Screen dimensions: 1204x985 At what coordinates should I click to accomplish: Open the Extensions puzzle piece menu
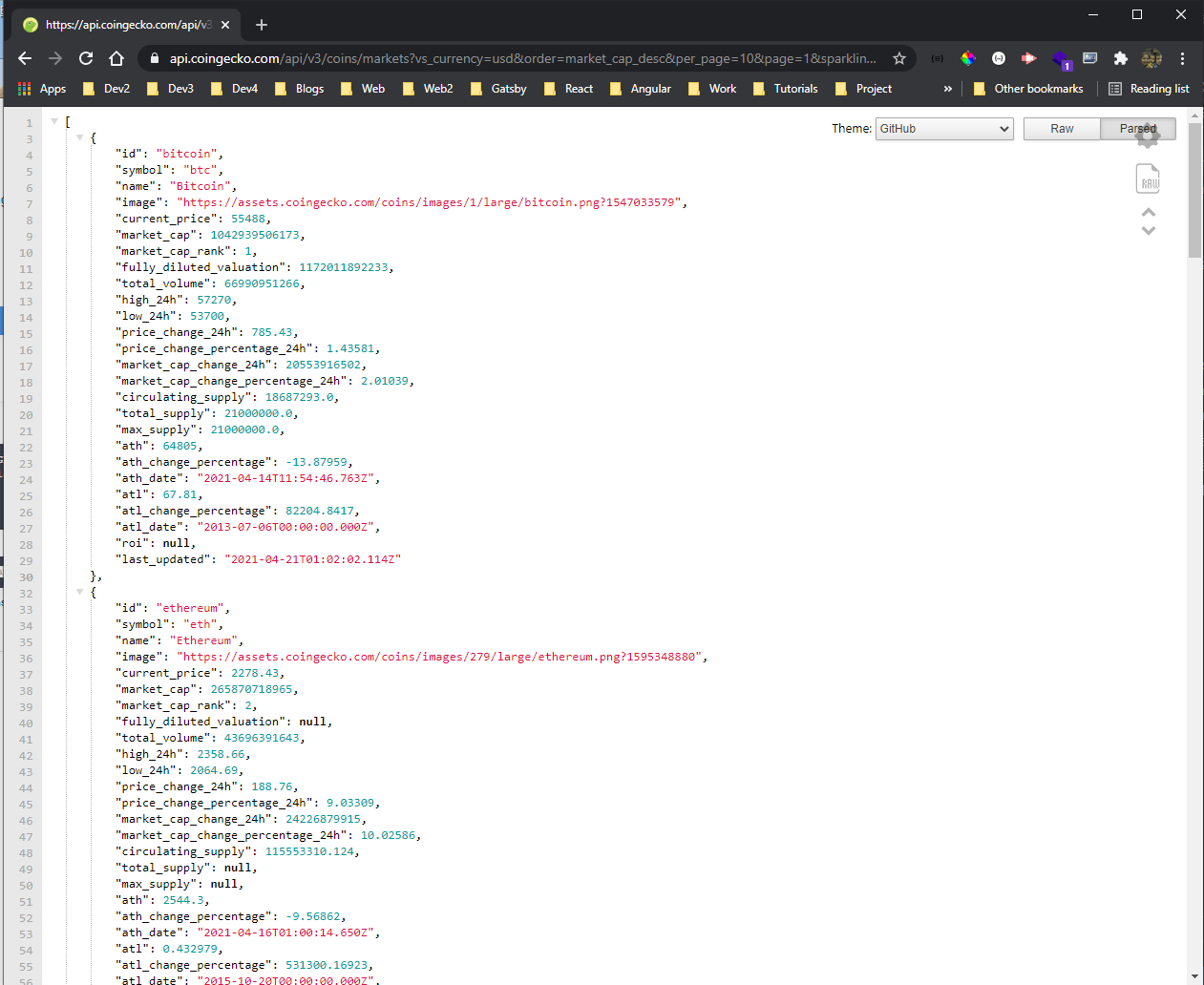(x=1121, y=58)
